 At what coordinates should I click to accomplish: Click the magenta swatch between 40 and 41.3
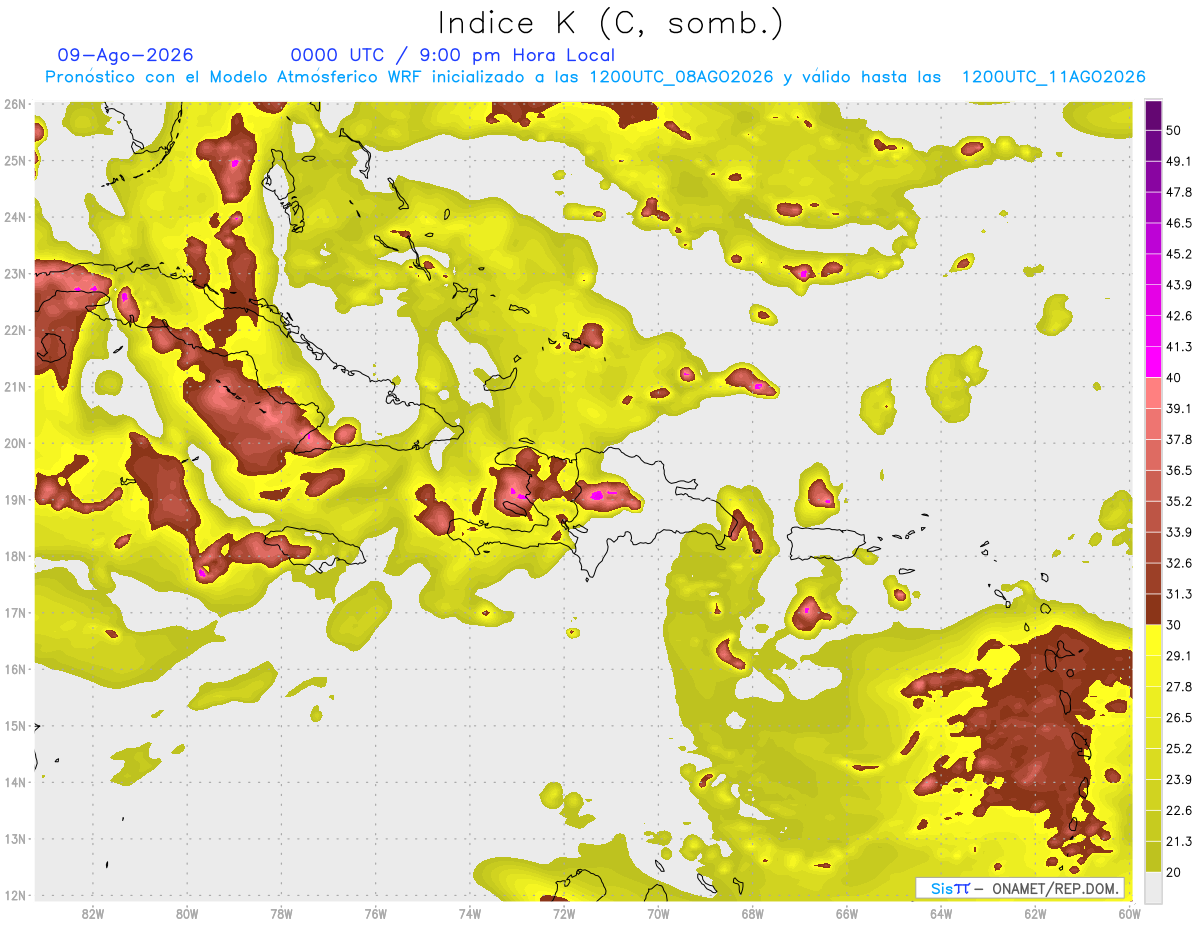1153,362
